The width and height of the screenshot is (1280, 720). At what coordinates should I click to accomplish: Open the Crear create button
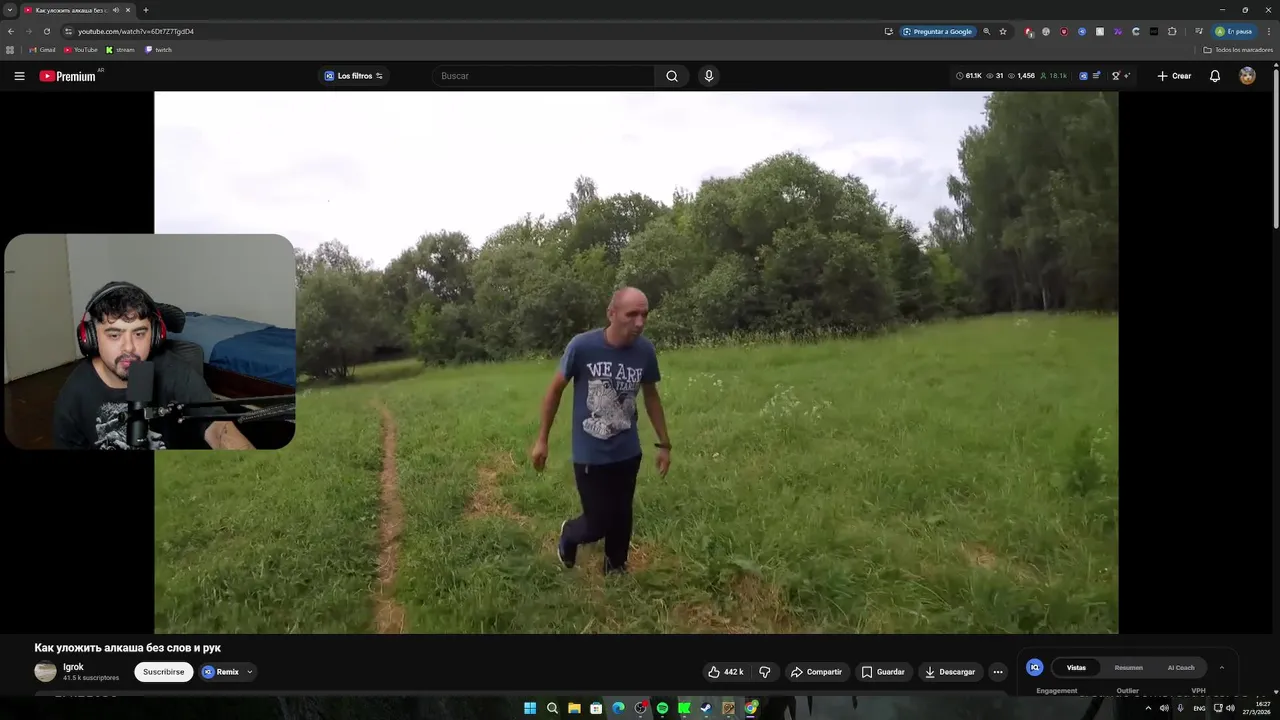(x=1174, y=76)
